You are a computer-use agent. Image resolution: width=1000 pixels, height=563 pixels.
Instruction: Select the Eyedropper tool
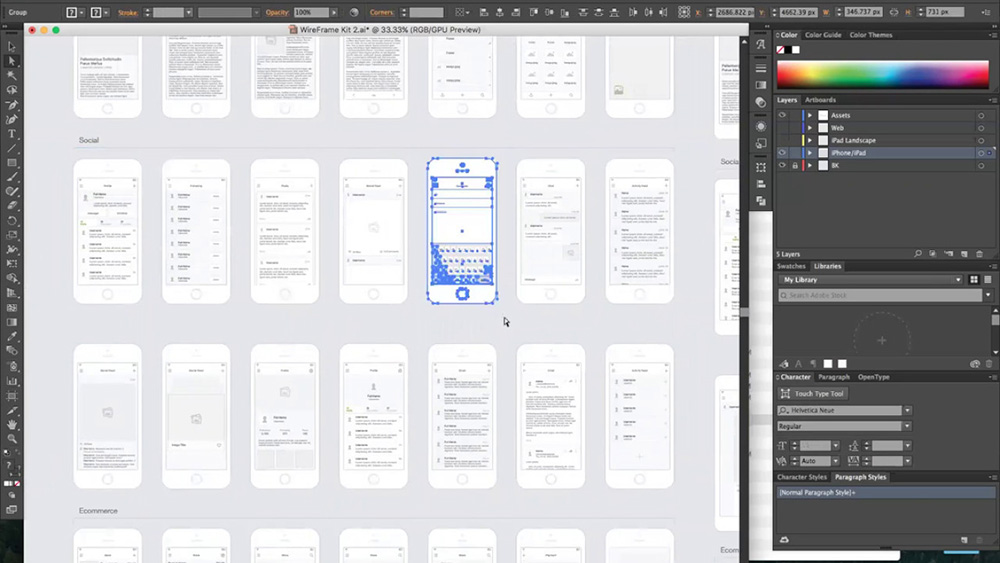tap(11, 336)
